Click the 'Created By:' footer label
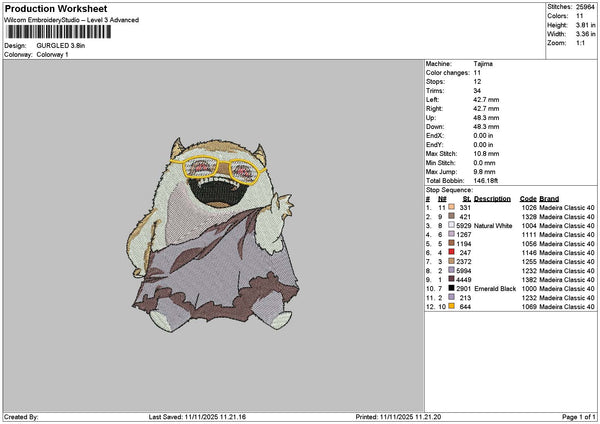 coord(21,417)
